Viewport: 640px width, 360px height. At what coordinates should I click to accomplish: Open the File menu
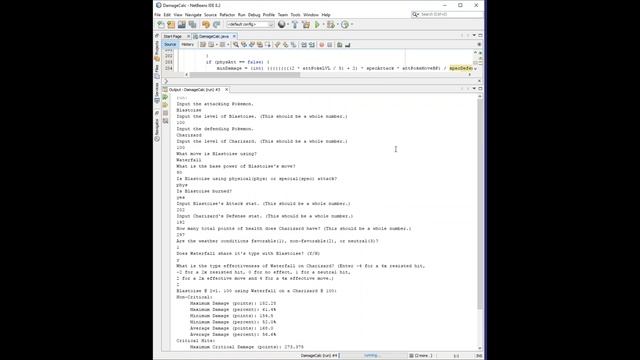pyautogui.click(x=158, y=15)
